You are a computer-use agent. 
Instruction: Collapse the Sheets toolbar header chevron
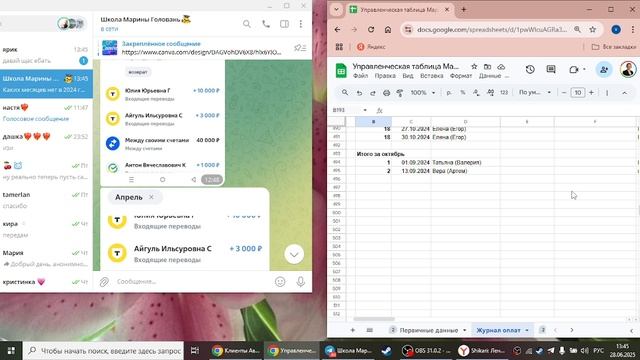tap(624, 93)
